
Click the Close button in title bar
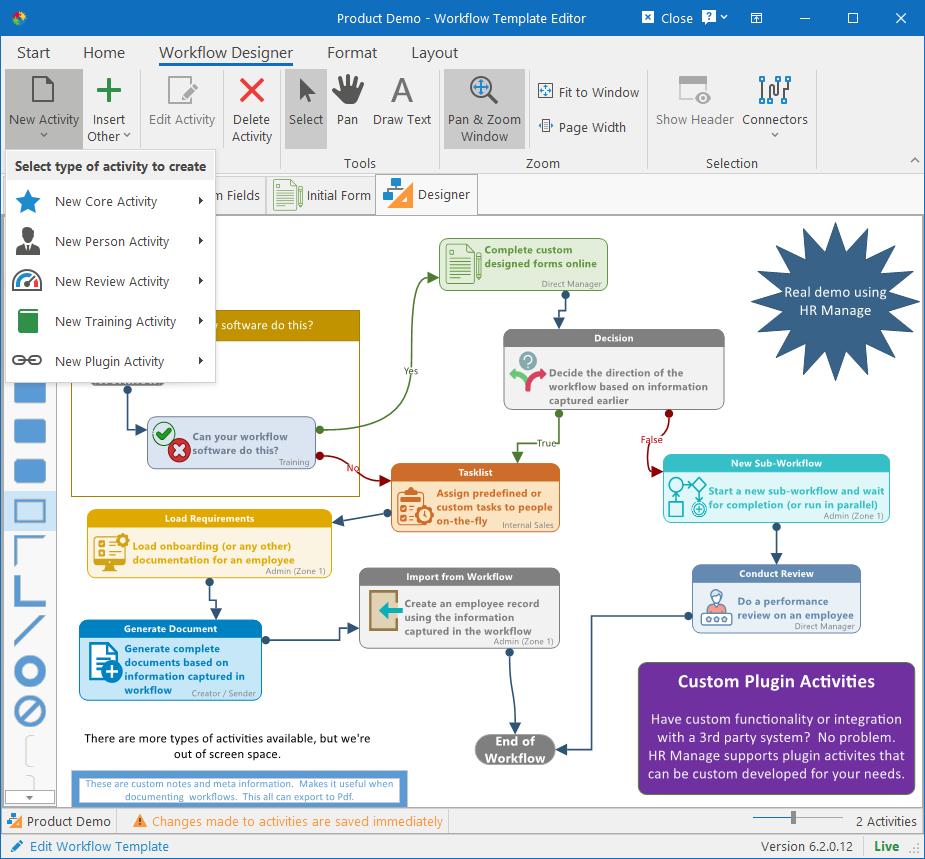[x=667, y=18]
